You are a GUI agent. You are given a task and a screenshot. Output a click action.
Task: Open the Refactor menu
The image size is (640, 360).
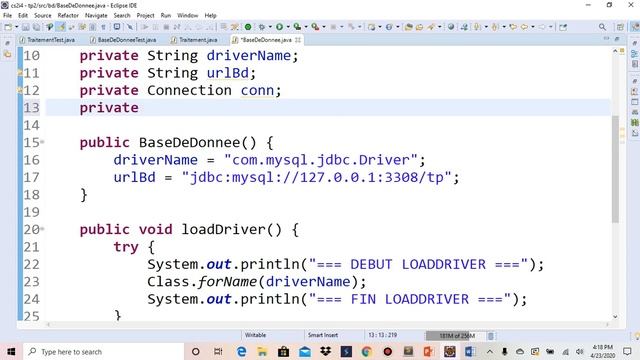(x=68, y=16)
